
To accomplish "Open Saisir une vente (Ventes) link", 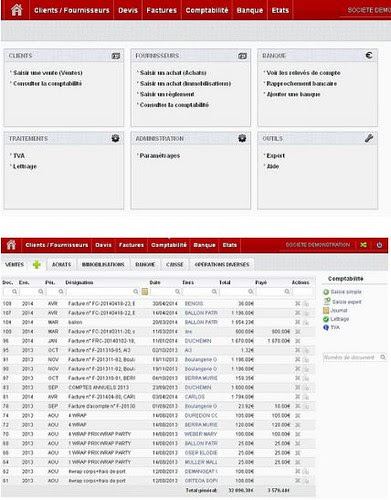I will click(x=48, y=73).
